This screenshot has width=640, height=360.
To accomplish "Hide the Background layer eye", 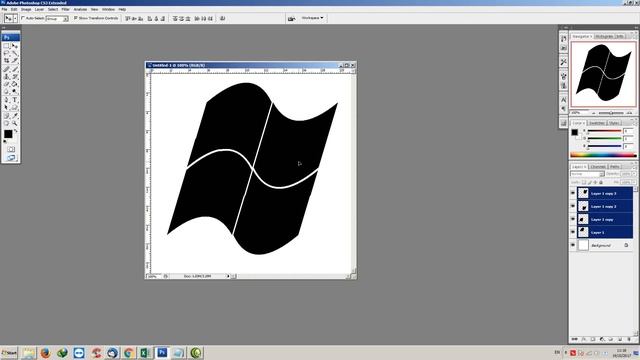I will click(573, 245).
